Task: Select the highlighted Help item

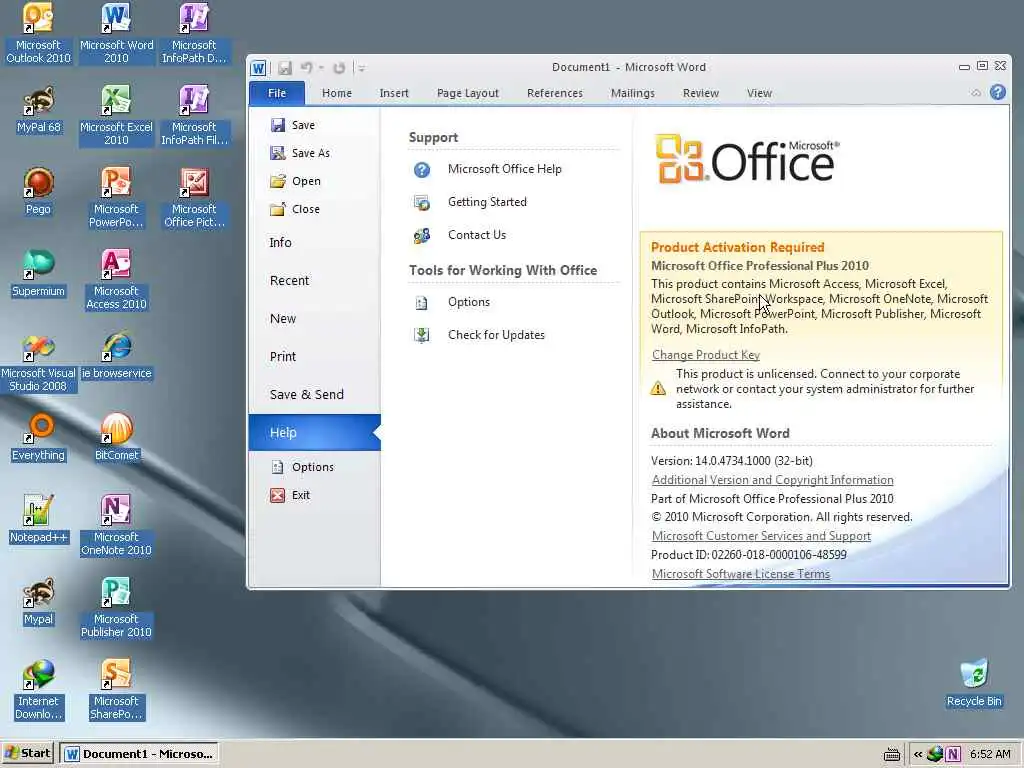Action: click(x=314, y=432)
